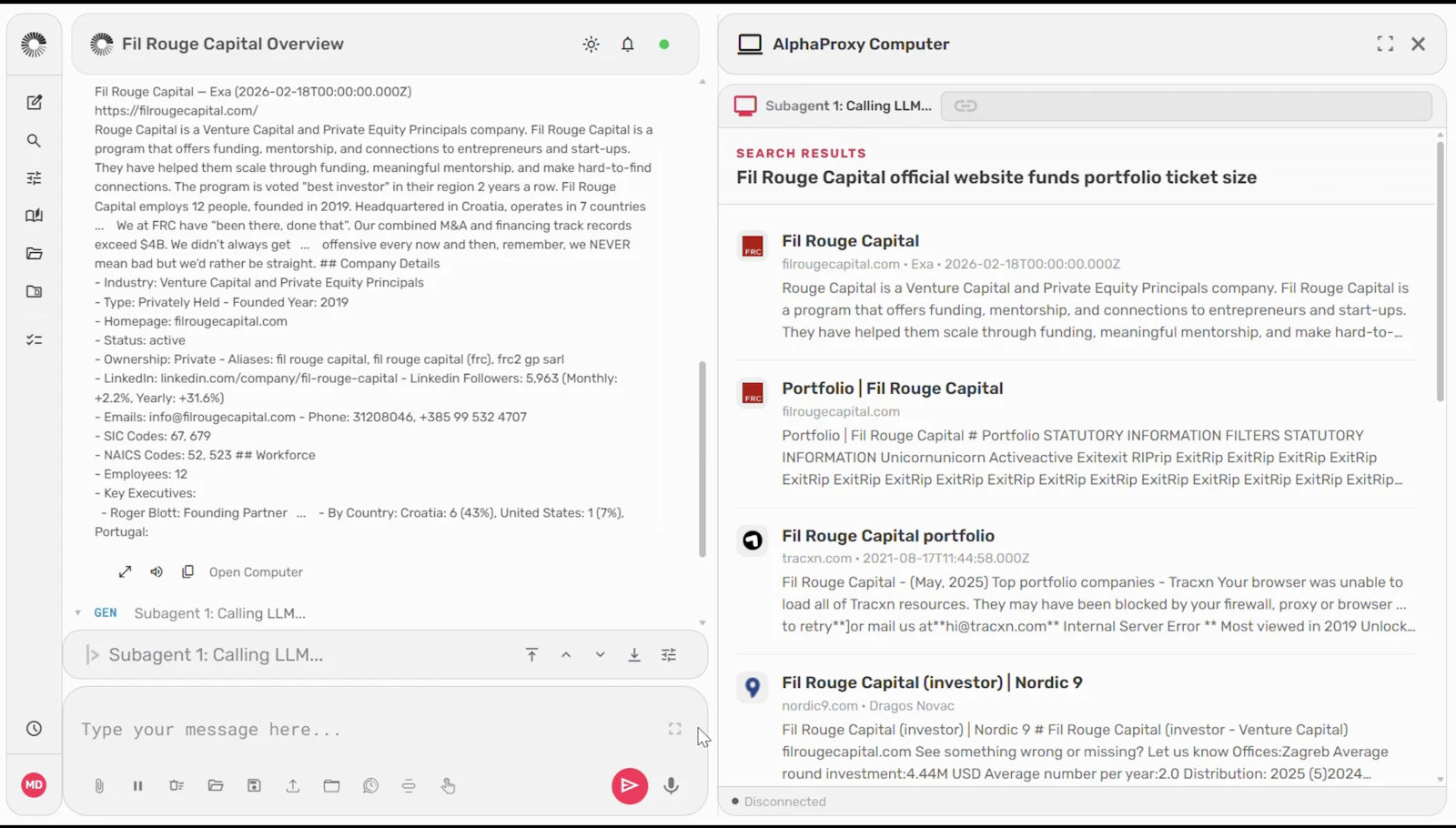This screenshot has width=1456, height=828.
Task: Open Fil Rouge Capital (investor) Nordic 9 result
Action: point(932,682)
